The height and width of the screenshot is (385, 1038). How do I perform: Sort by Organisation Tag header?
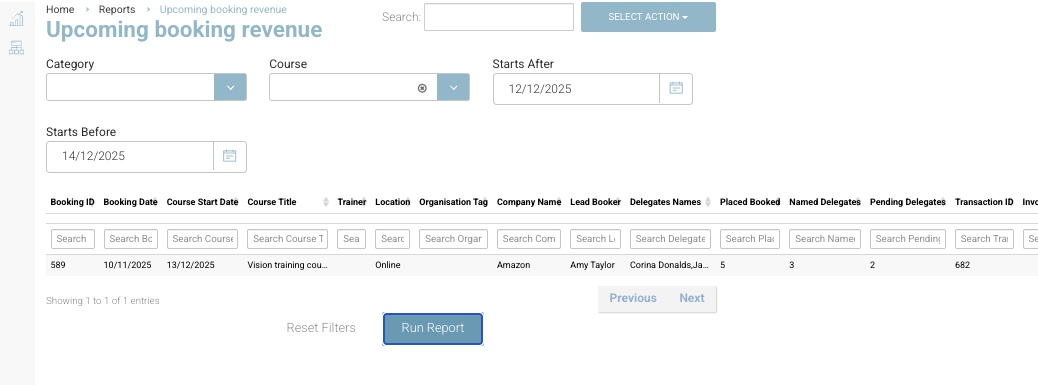pos(453,202)
